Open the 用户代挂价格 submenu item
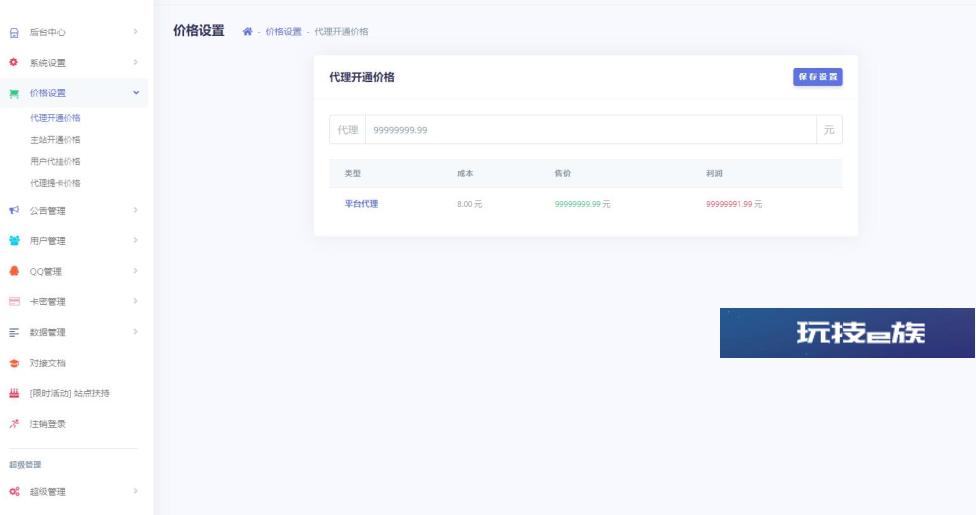The height and width of the screenshot is (515, 976). point(55,161)
